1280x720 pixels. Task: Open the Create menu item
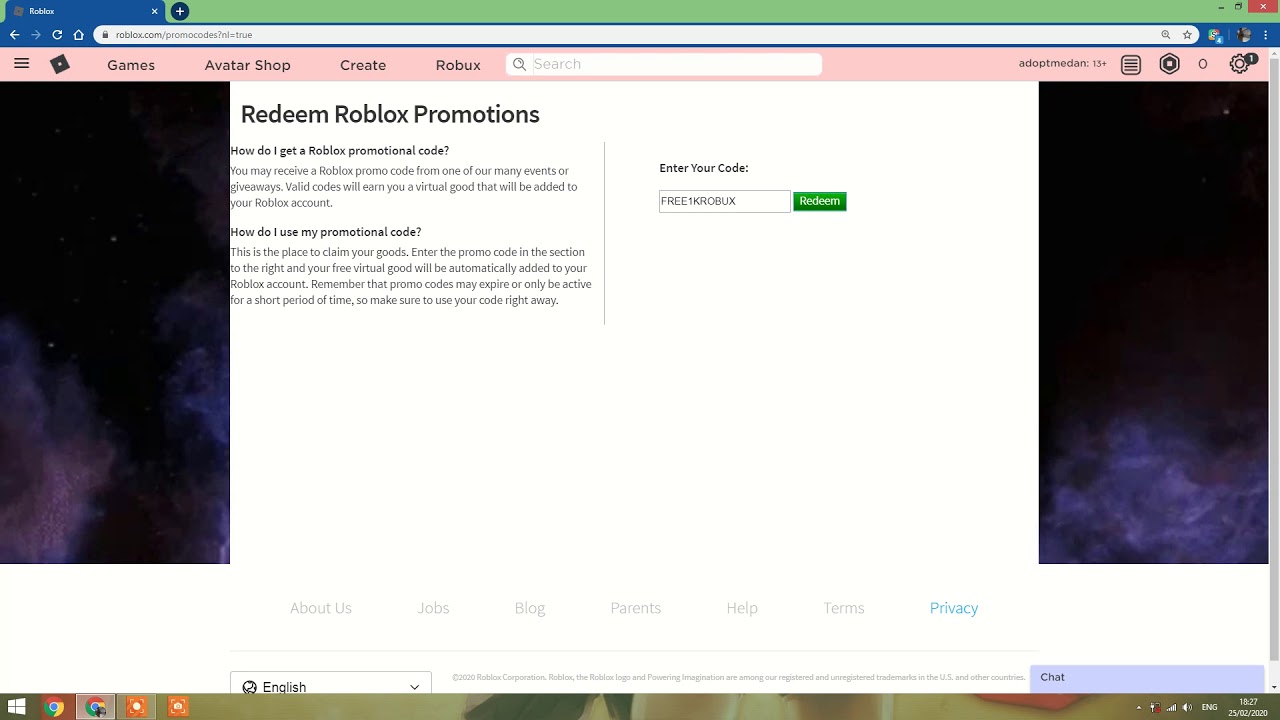363,65
